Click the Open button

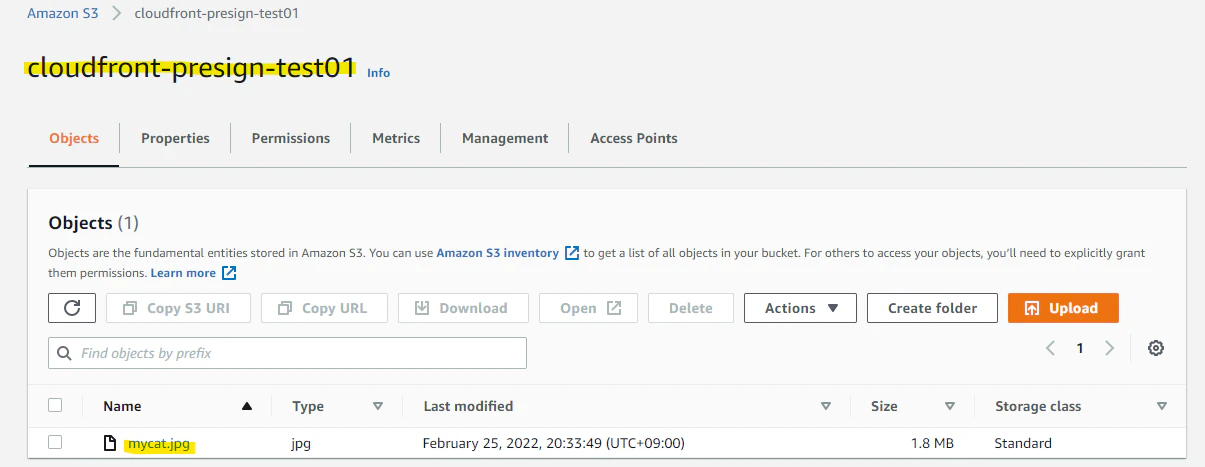pyautogui.click(x=588, y=308)
